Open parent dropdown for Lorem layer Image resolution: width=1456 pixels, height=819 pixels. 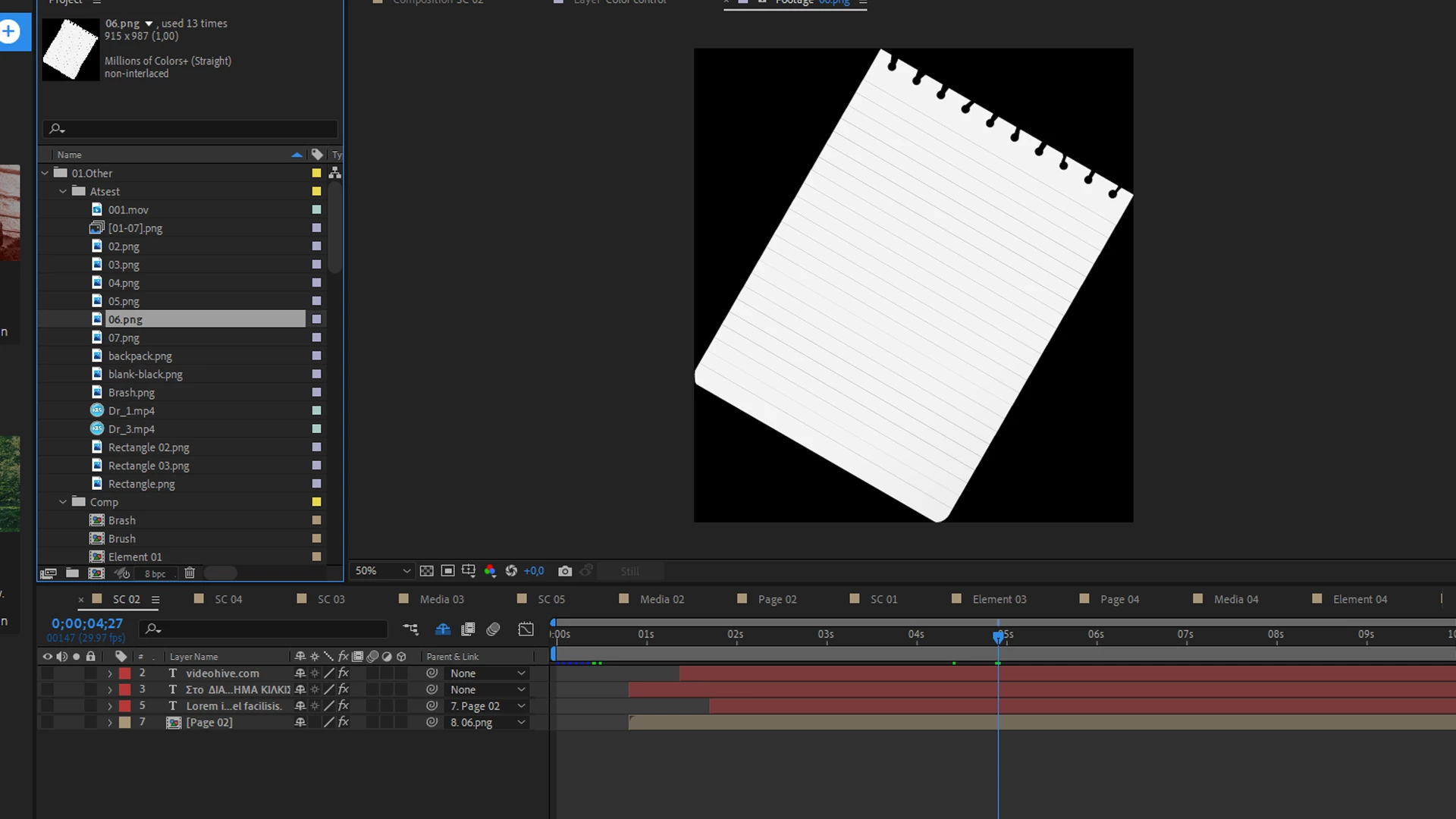click(x=521, y=706)
